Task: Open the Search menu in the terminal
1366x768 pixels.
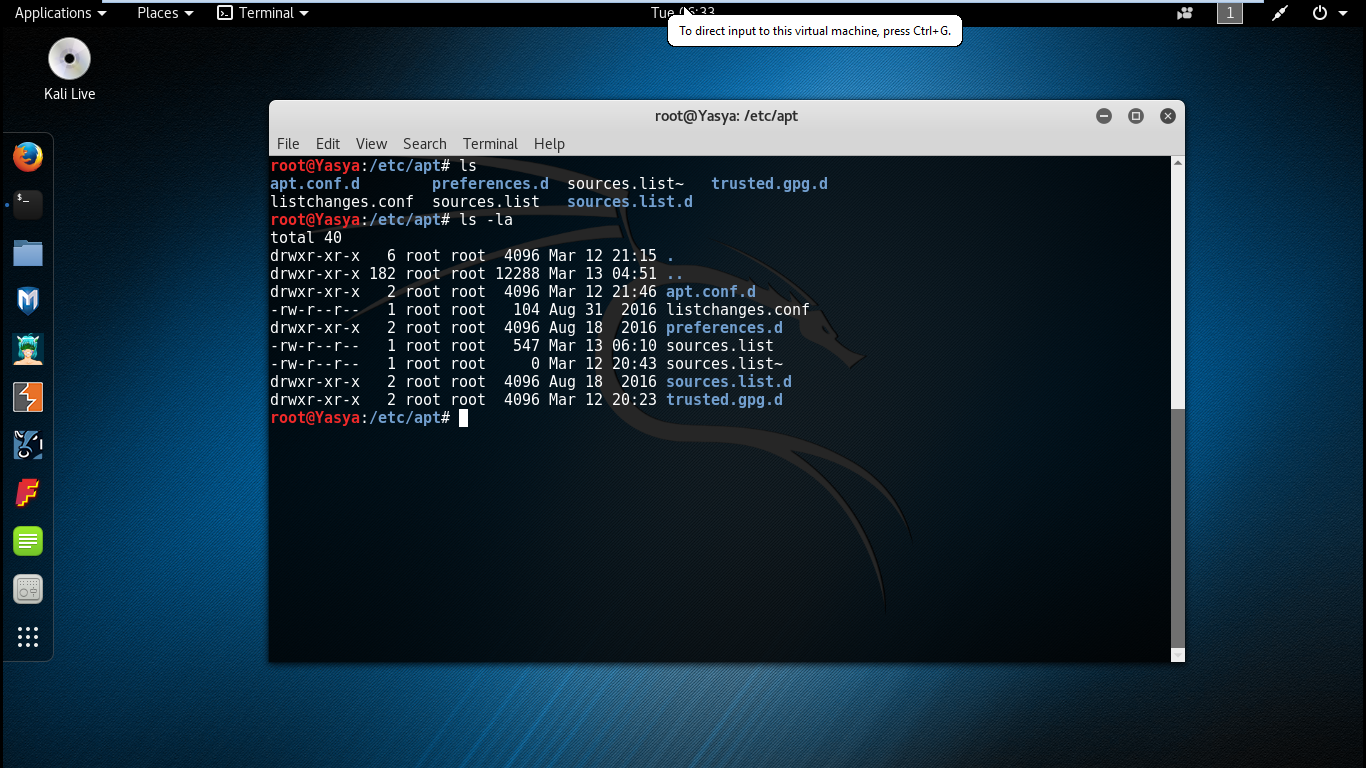Action: (425, 144)
